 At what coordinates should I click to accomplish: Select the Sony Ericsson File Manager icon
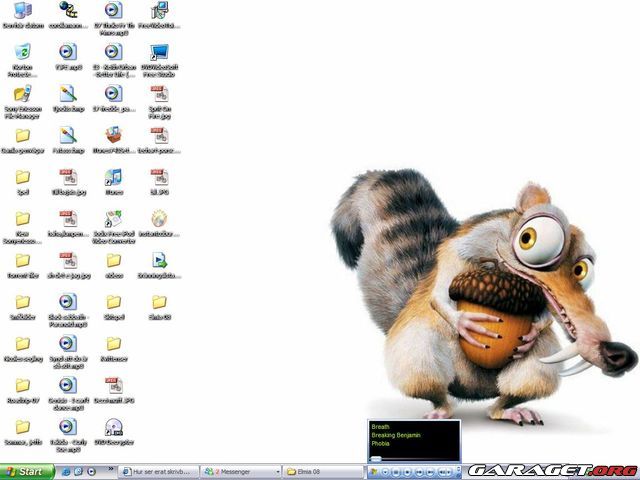[22, 94]
